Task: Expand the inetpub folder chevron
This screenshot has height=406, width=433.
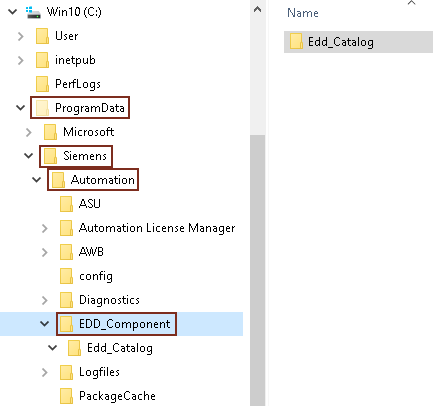Action: click(x=21, y=60)
